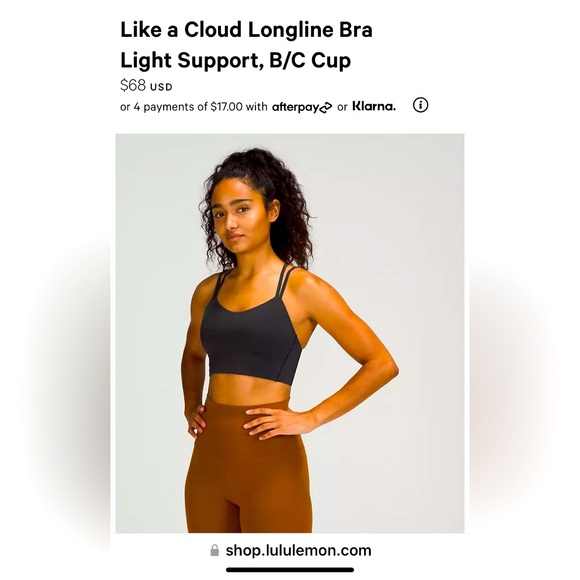Click the afterpay logo
This screenshot has width=580, height=580.
coord(302,107)
